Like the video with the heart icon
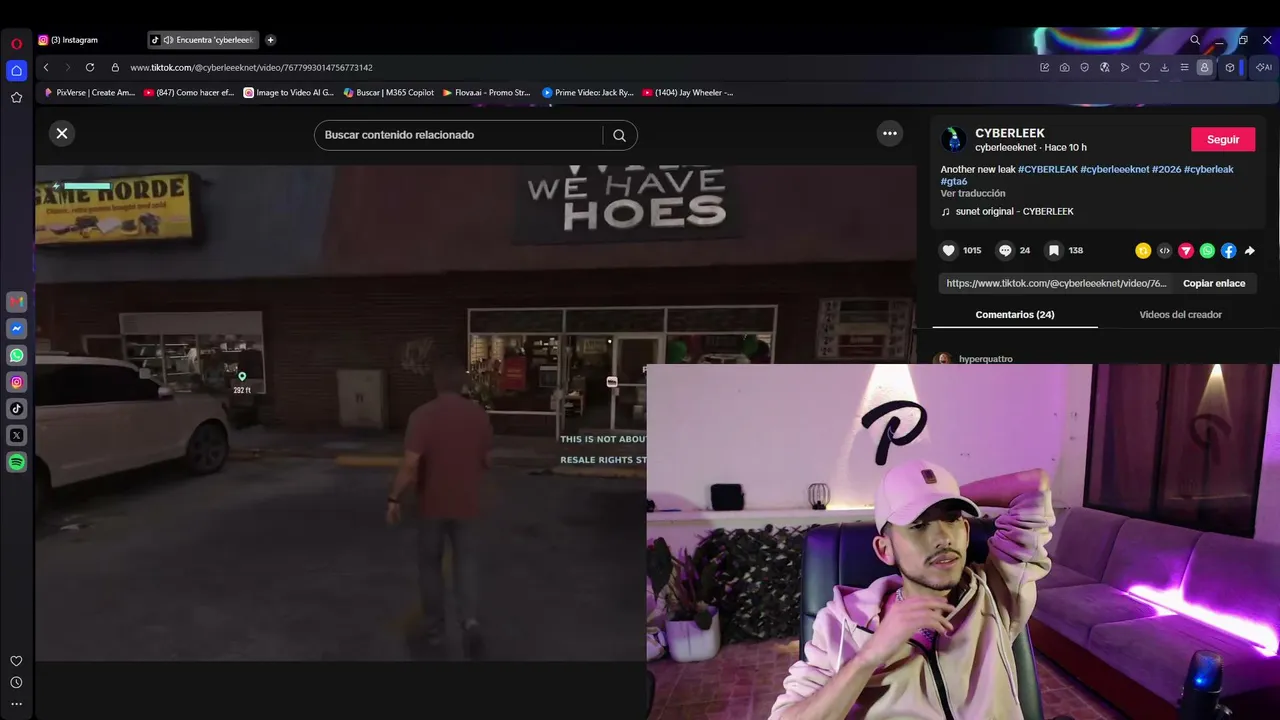Image resolution: width=1280 pixels, height=720 pixels. (x=949, y=251)
